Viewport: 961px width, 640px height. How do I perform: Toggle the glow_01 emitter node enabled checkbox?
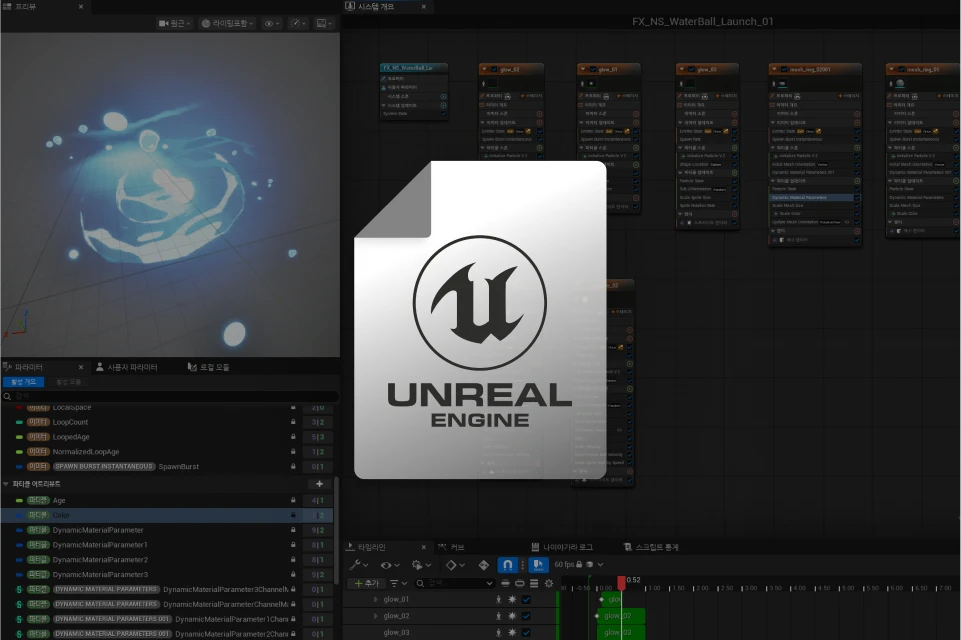pos(593,69)
